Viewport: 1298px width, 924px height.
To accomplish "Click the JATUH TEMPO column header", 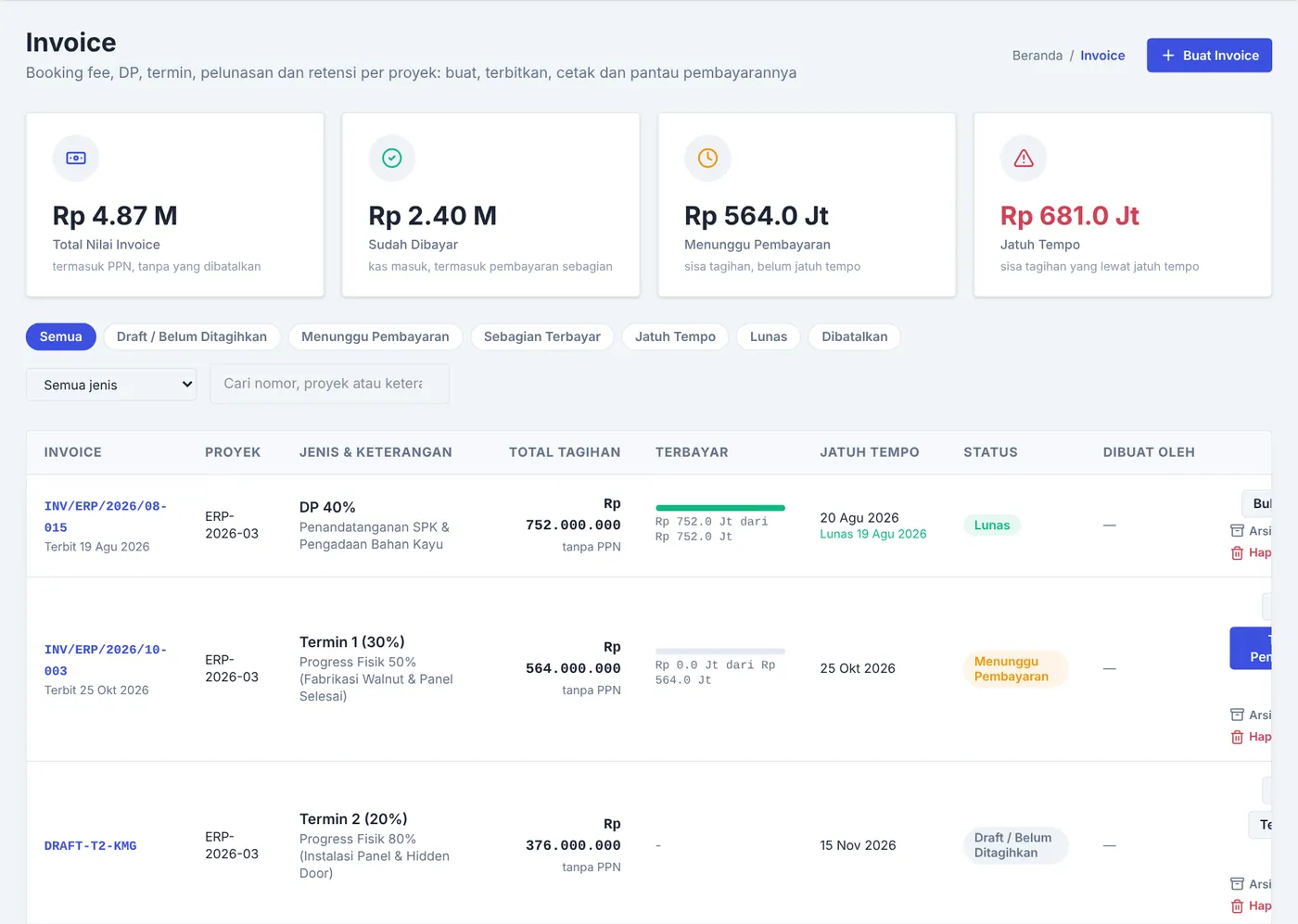I will (870, 452).
